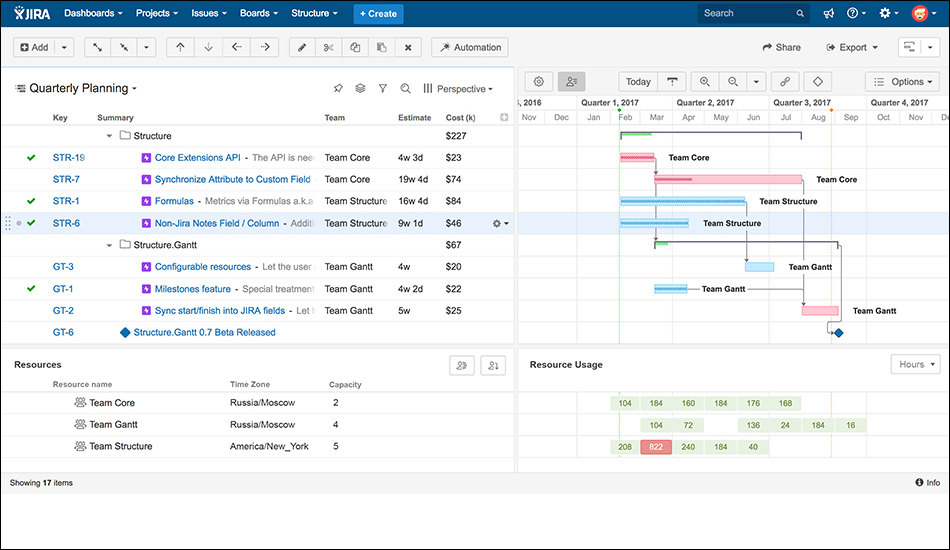The image size is (950, 550).
Task: Collapse the Structure.Gantt folder
Action: (109, 245)
